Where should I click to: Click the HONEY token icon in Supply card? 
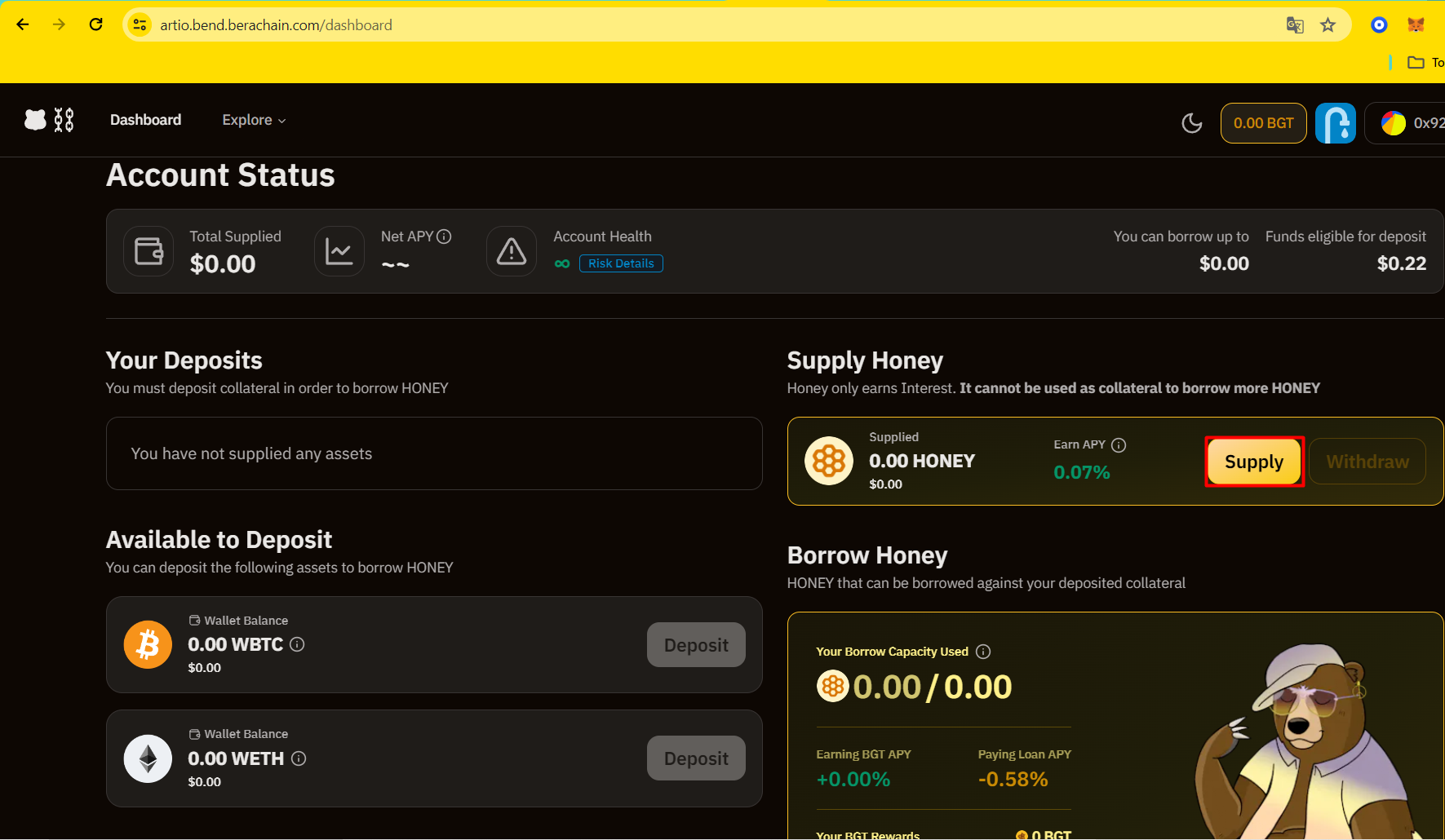coord(829,461)
